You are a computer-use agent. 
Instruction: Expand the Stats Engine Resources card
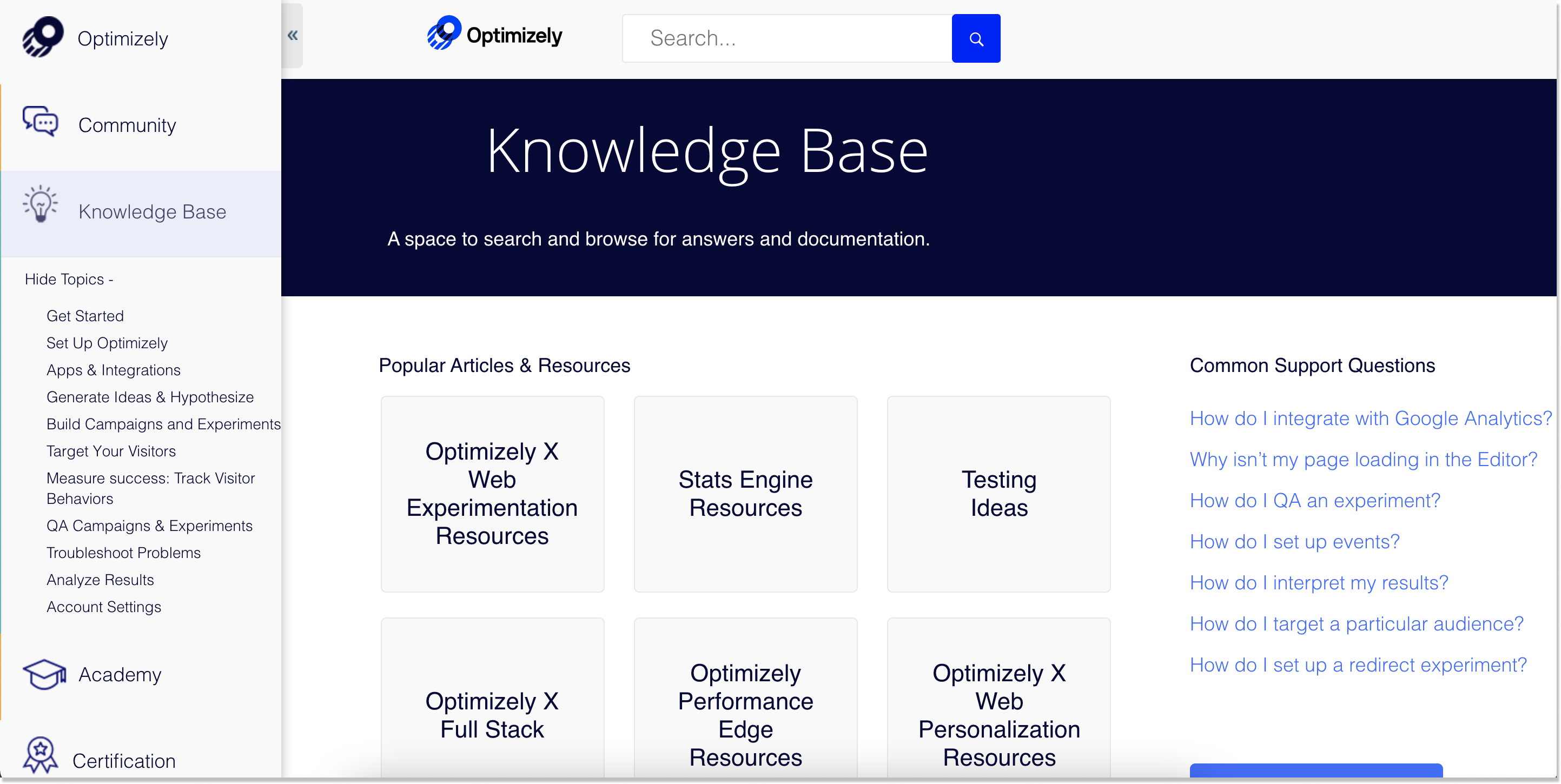(745, 492)
